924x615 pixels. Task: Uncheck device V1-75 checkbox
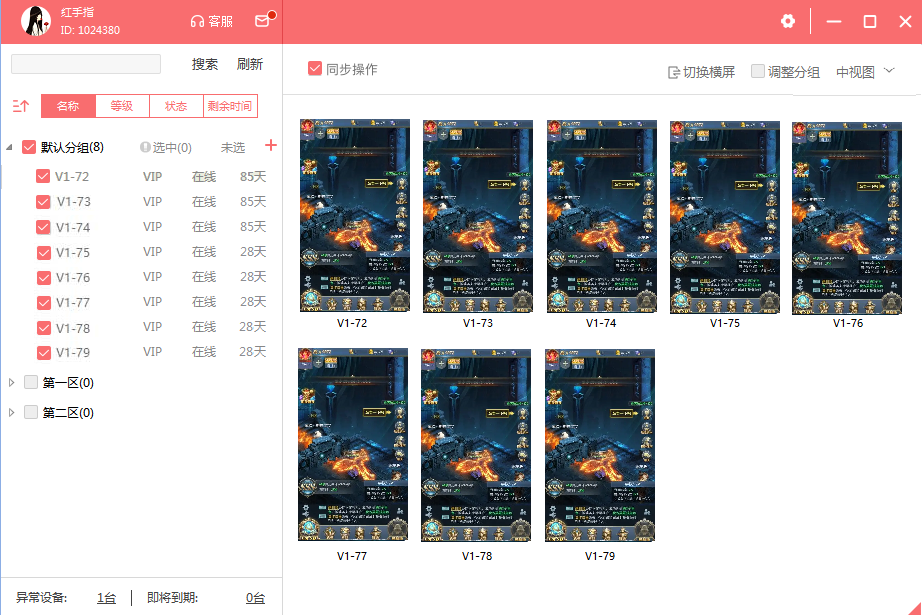click(x=44, y=253)
